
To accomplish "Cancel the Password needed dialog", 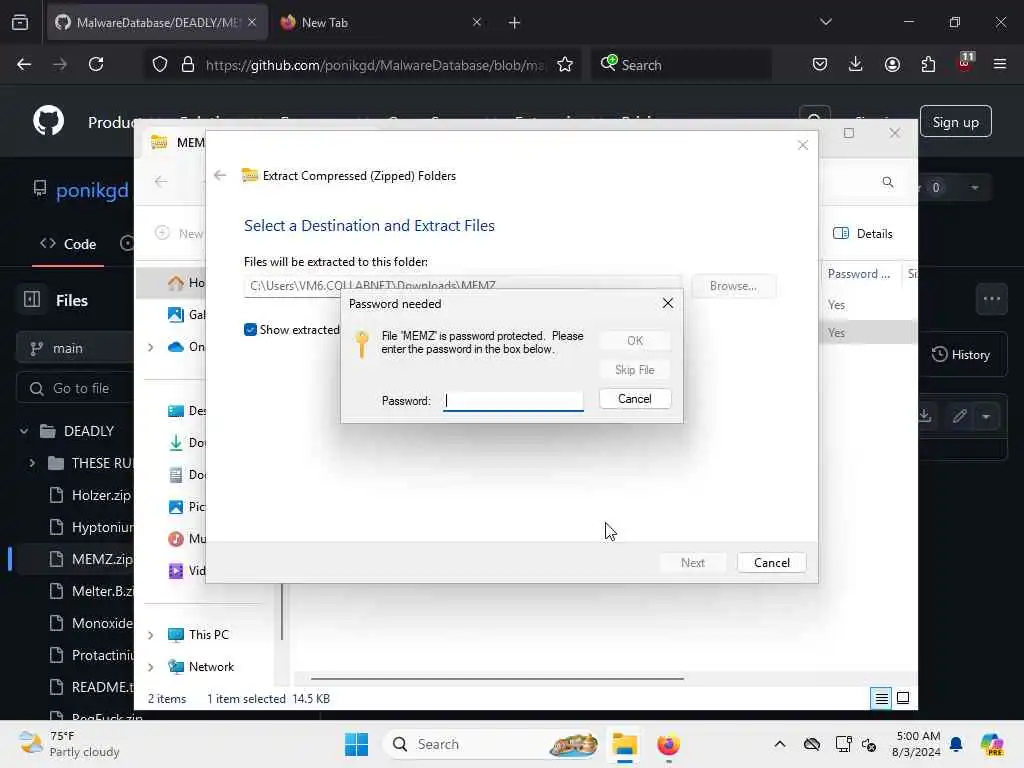I will [634, 399].
